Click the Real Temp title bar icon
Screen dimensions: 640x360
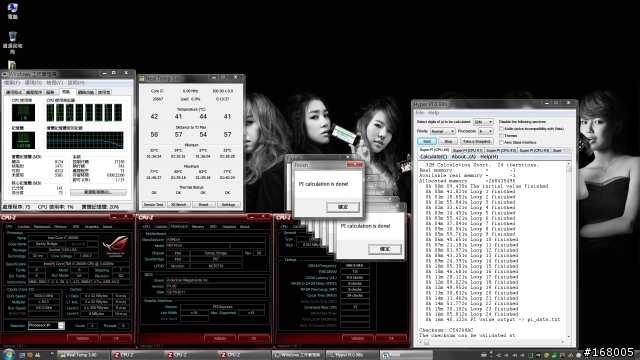click(x=142, y=78)
